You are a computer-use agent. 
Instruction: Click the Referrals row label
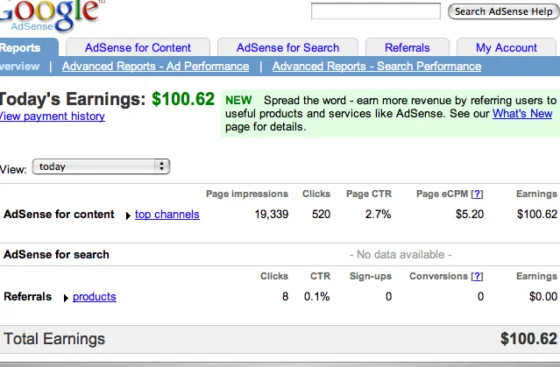tap(28, 297)
